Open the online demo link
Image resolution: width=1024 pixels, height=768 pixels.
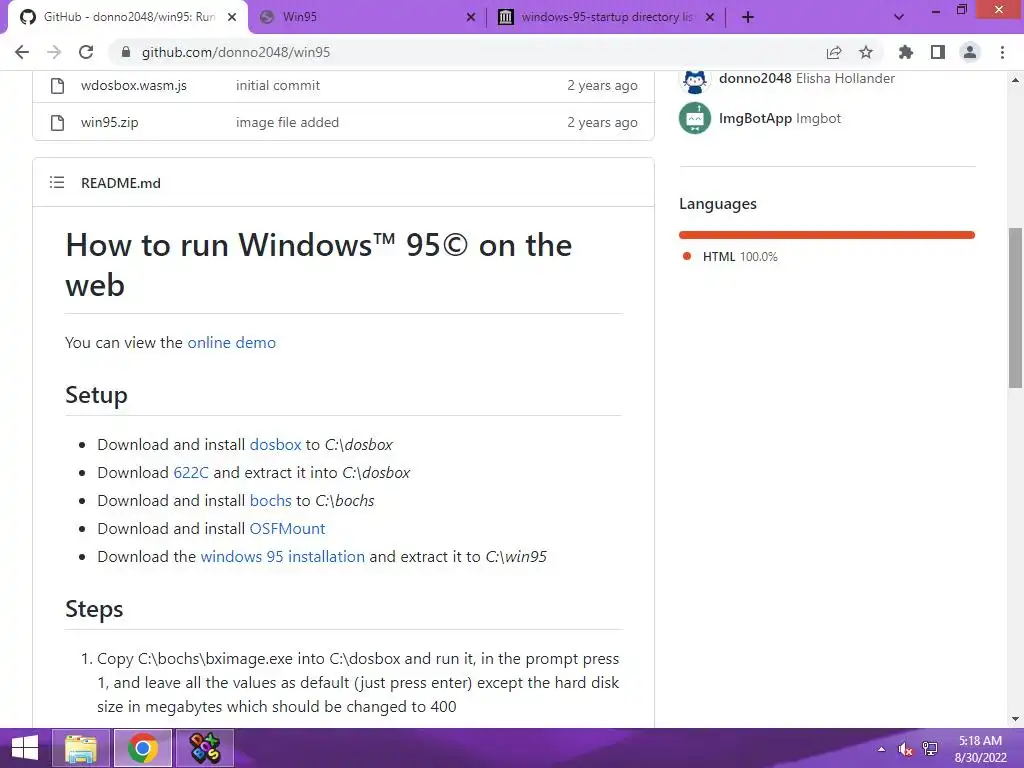[x=231, y=342]
